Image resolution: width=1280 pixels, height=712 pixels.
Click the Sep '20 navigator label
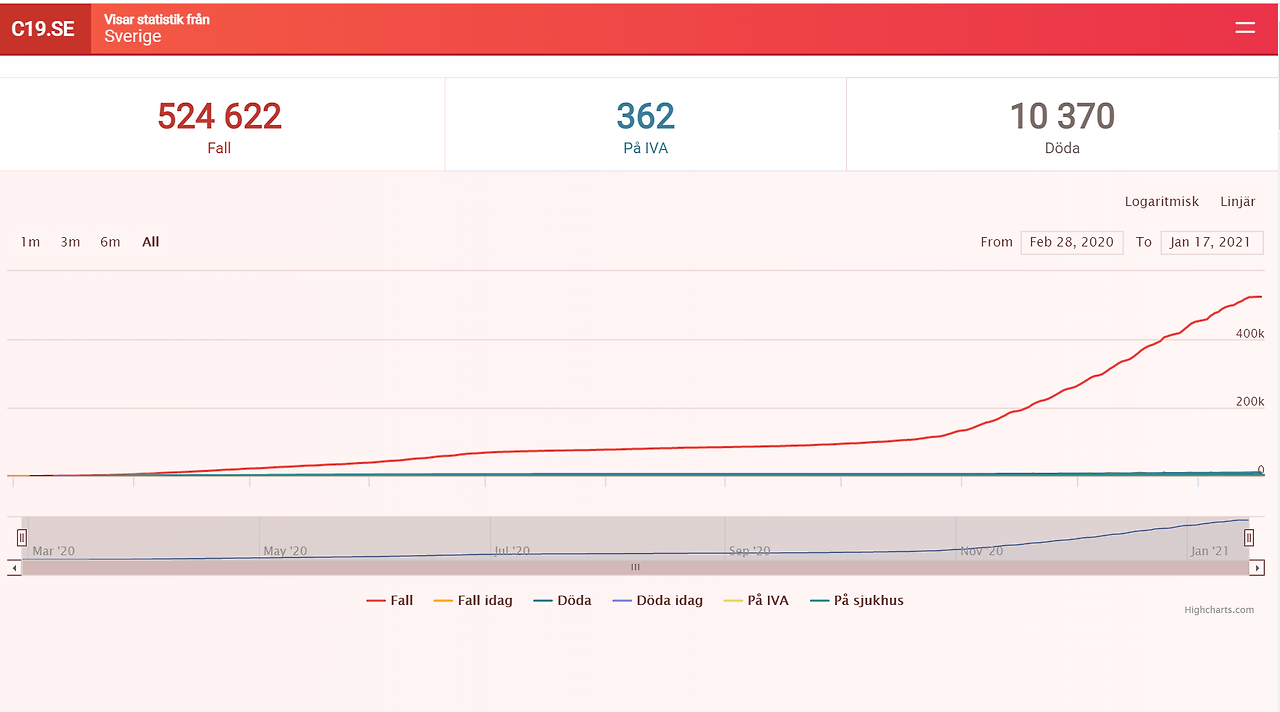[x=750, y=551]
